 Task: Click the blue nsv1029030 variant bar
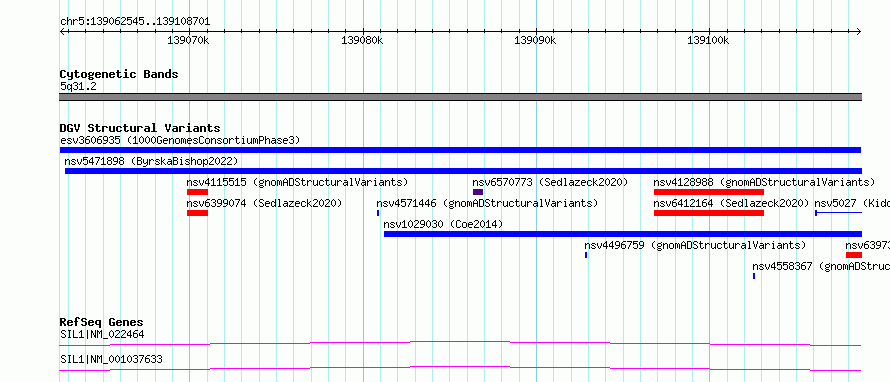click(x=623, y=234)
